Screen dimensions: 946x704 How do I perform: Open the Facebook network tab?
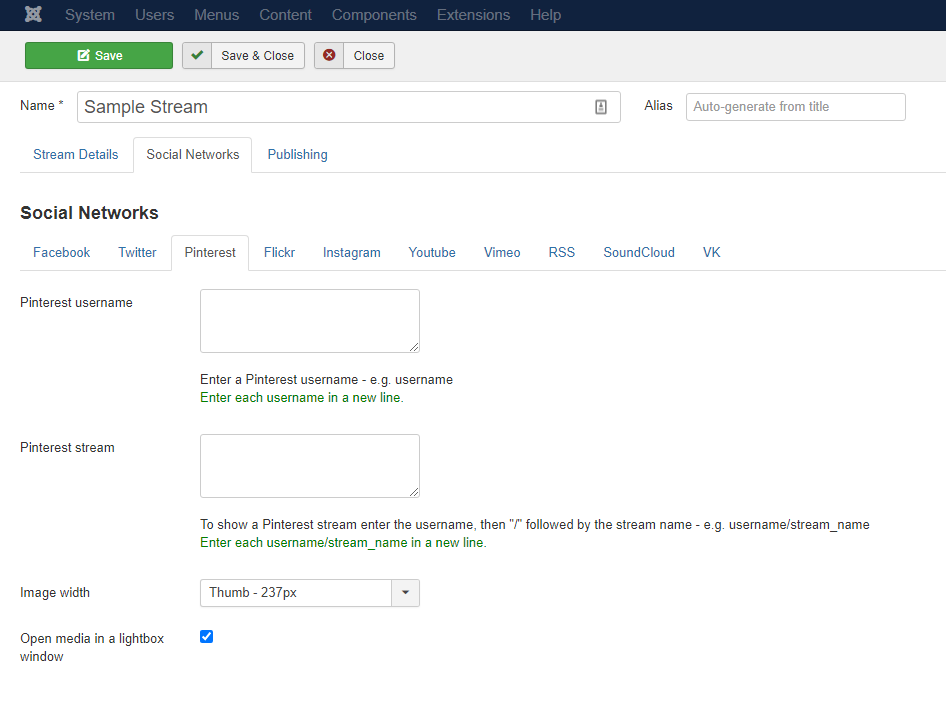coord(62,252)
